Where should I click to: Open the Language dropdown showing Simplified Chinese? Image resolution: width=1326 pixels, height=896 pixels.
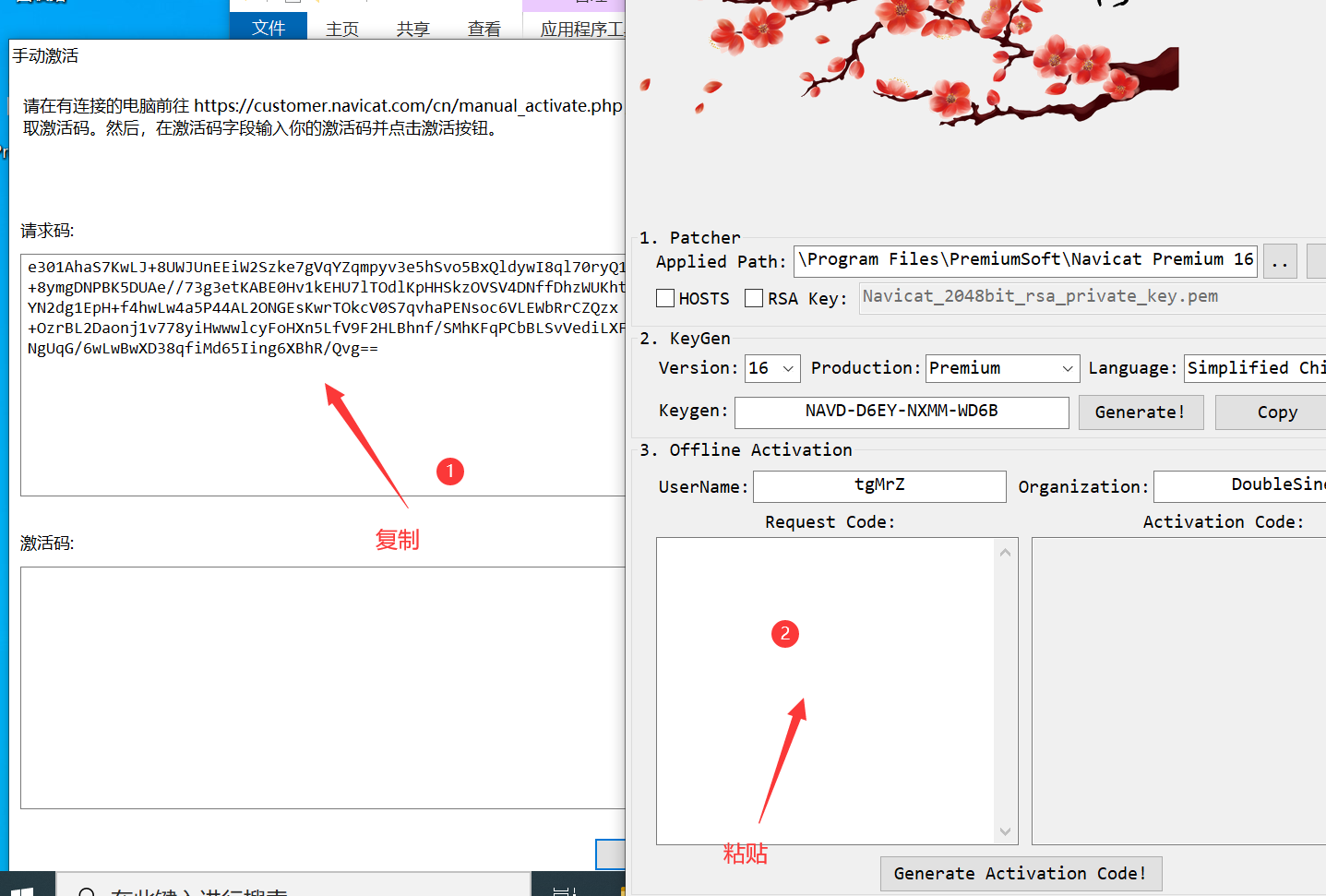point(1255,368)
